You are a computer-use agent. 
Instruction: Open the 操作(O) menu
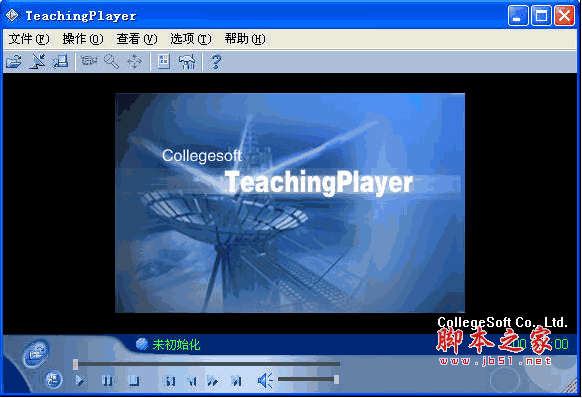pos(82,39)
